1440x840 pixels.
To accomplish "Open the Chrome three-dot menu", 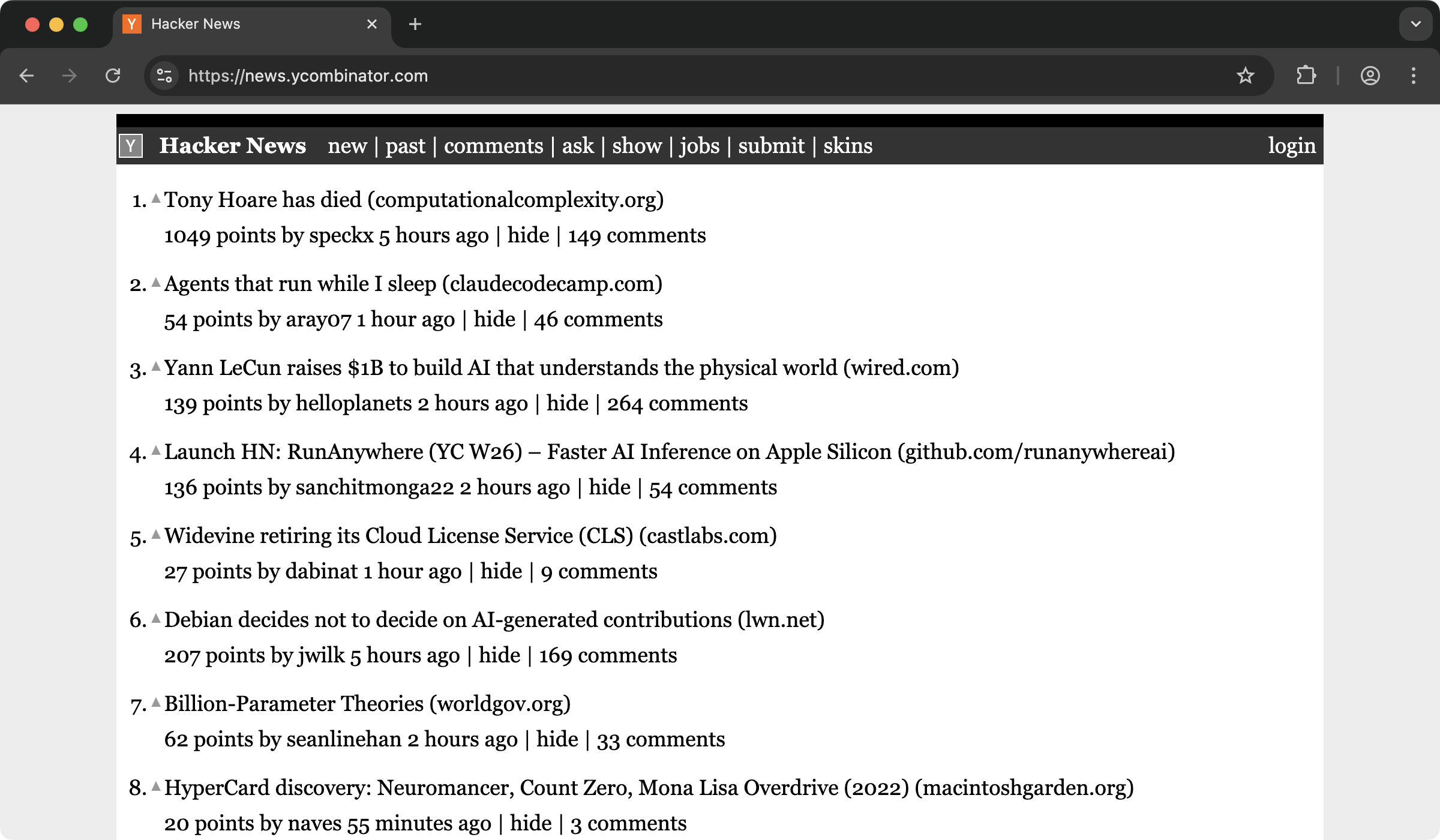I will pyautogui.click(x=1414, y=76).
